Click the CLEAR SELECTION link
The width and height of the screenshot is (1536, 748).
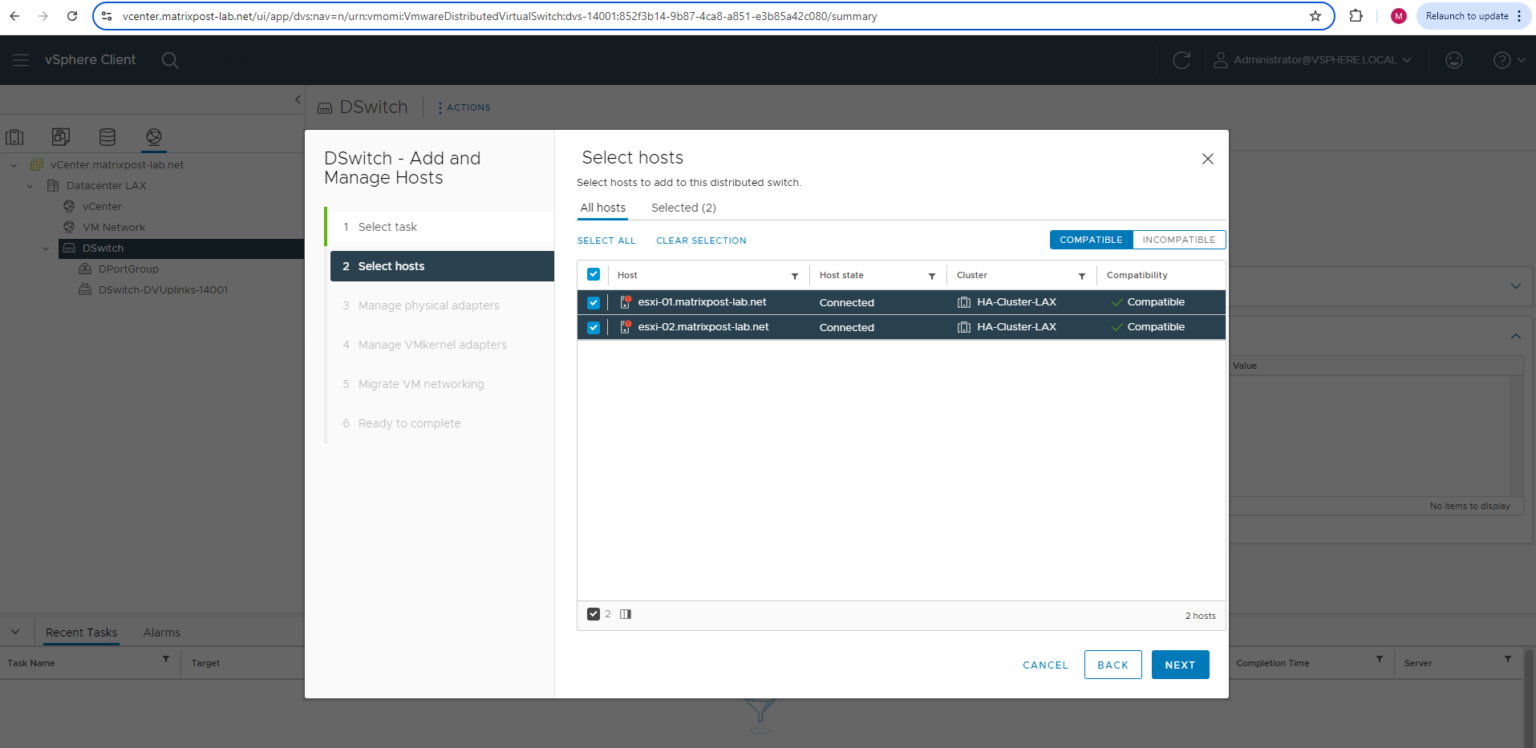point(700,240)
